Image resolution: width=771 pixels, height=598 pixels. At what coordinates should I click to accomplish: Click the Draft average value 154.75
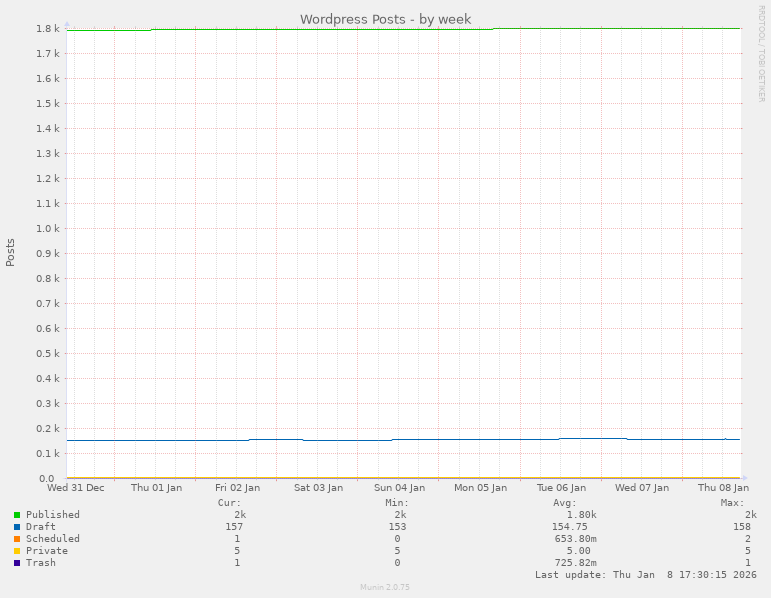point(569,527)
